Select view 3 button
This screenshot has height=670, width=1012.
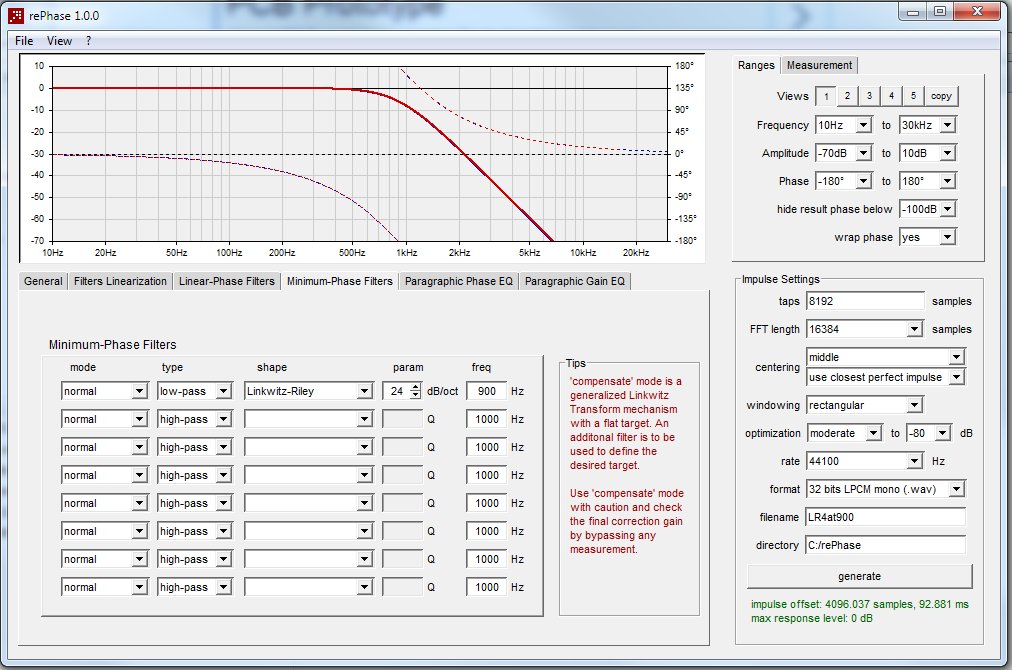(x=869, y=96)
